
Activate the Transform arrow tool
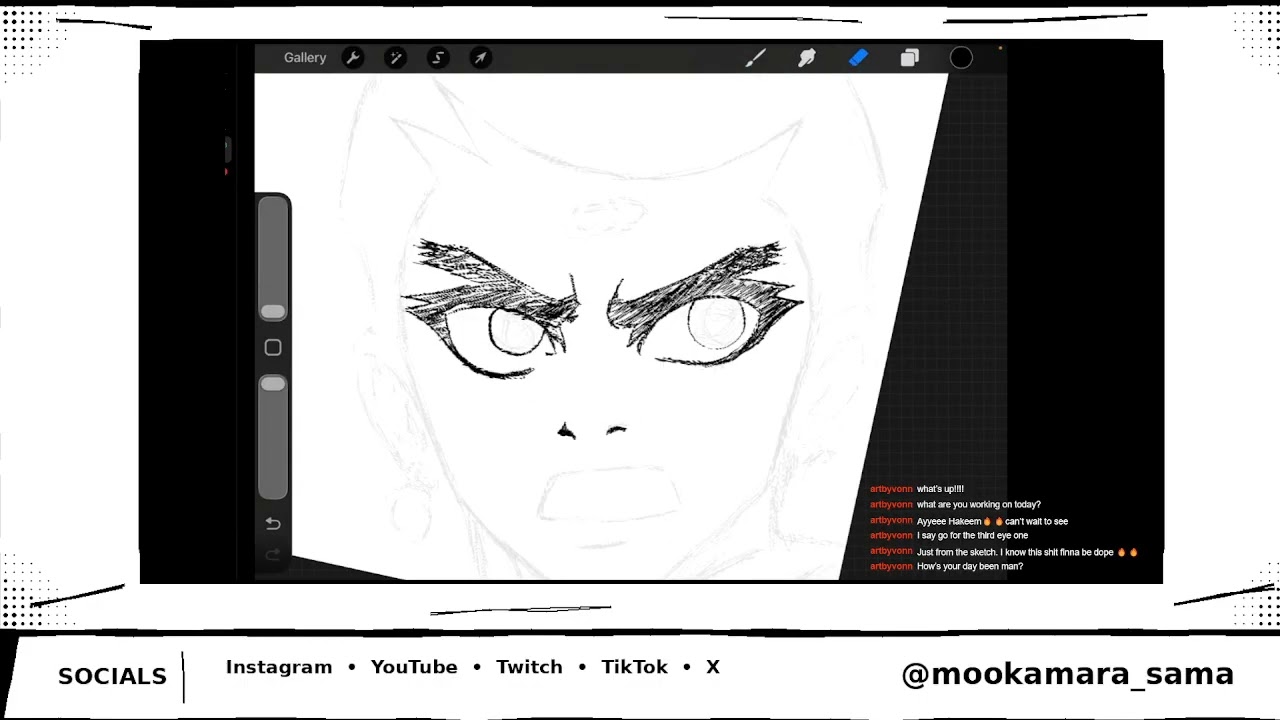click(481, 58)
